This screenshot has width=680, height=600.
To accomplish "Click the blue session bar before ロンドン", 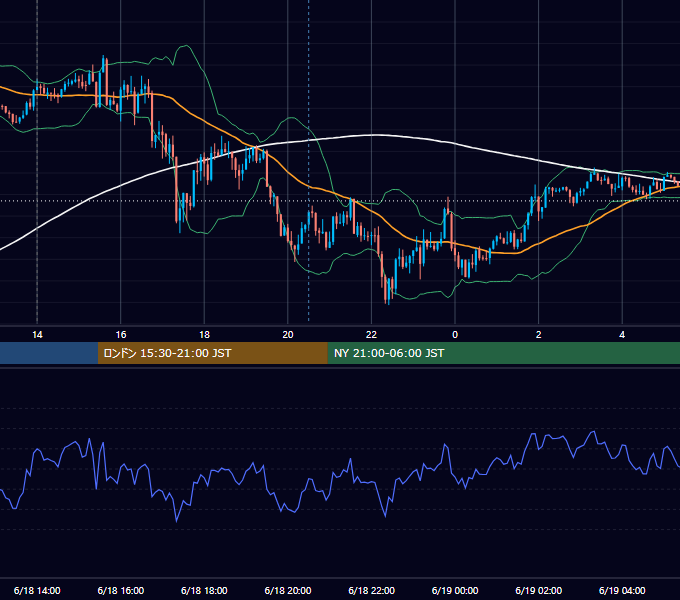I will [49, 353].
